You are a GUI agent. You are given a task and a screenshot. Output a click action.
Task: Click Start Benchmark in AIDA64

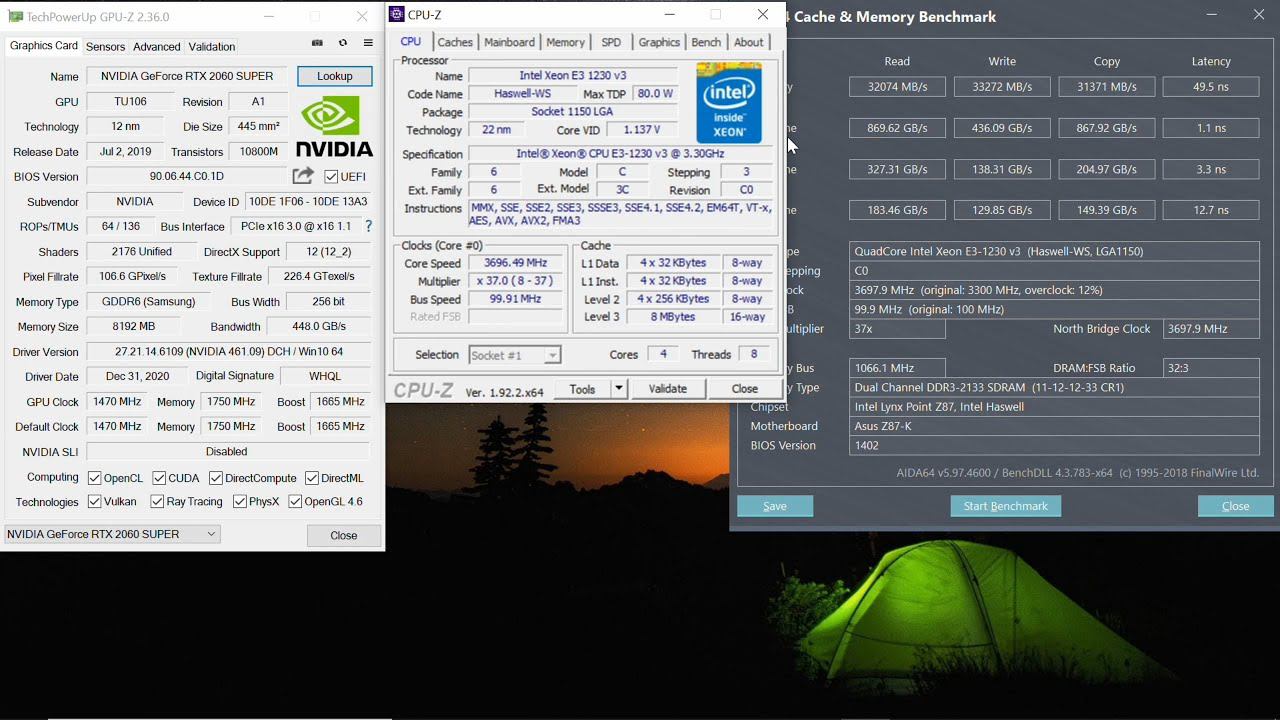click(1006, 506)
